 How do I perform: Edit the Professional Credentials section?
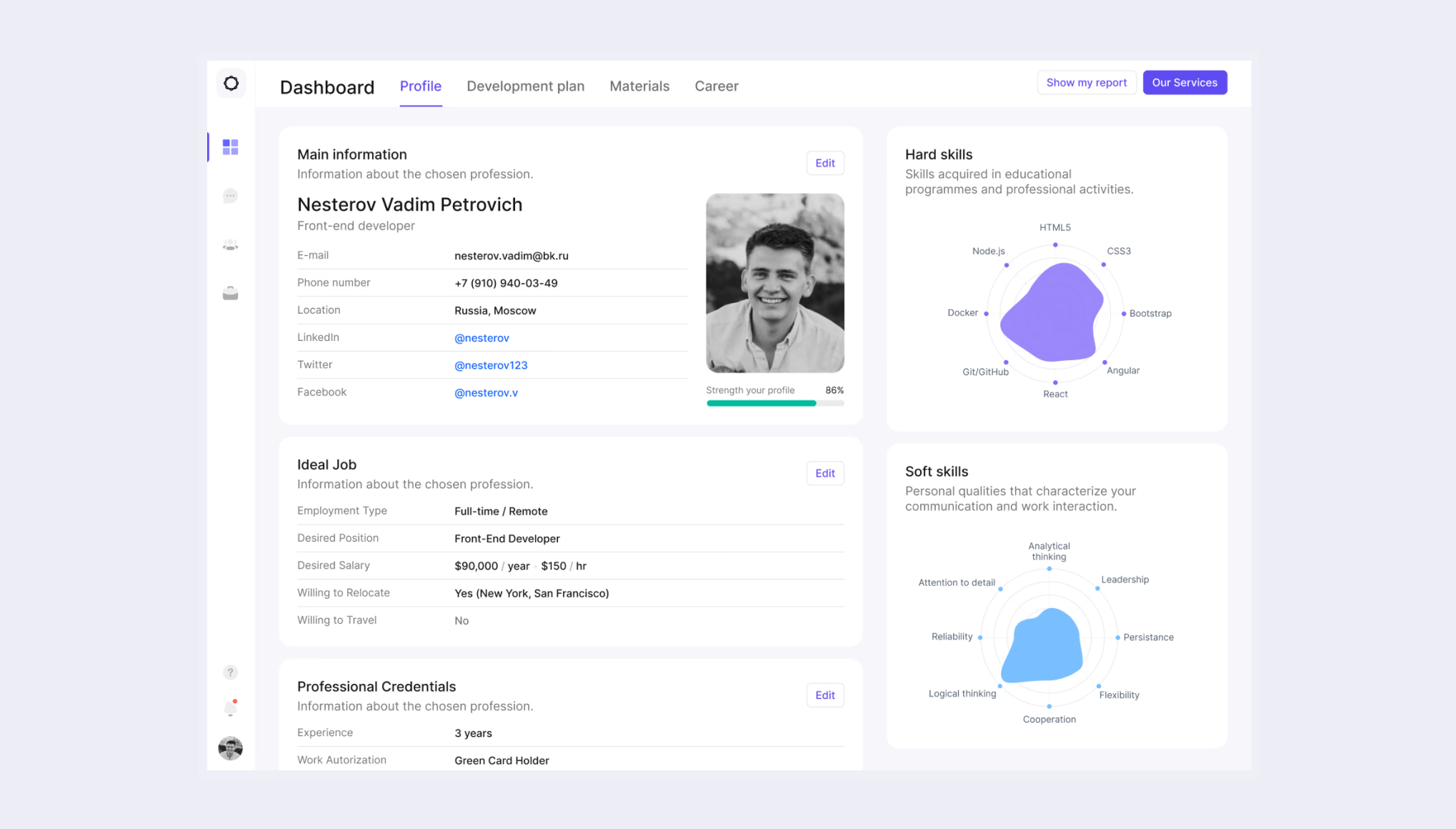(x=824, y=695)
